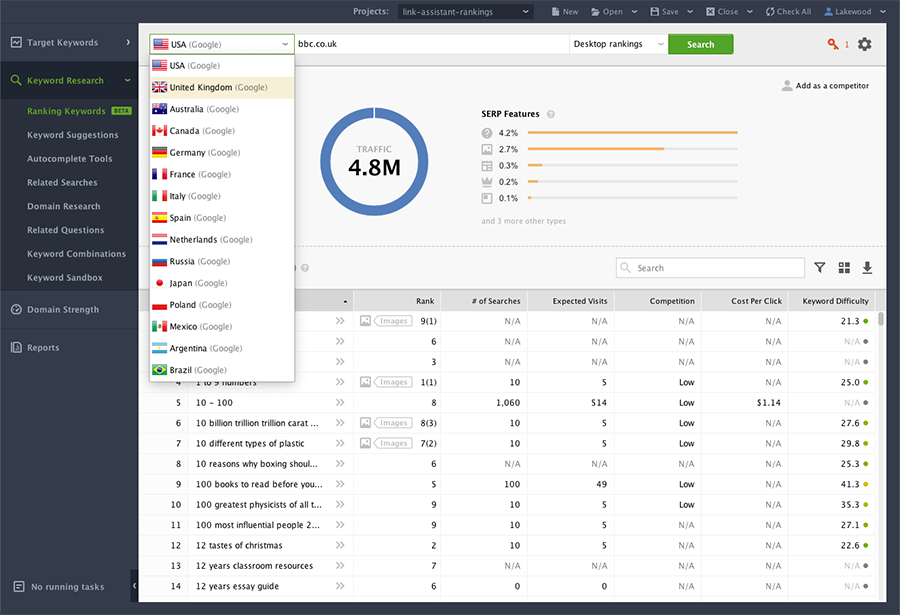This screenshot has height=615, width=900.
Task: Expand the Lakewood account menu
Action: (853, 11)
